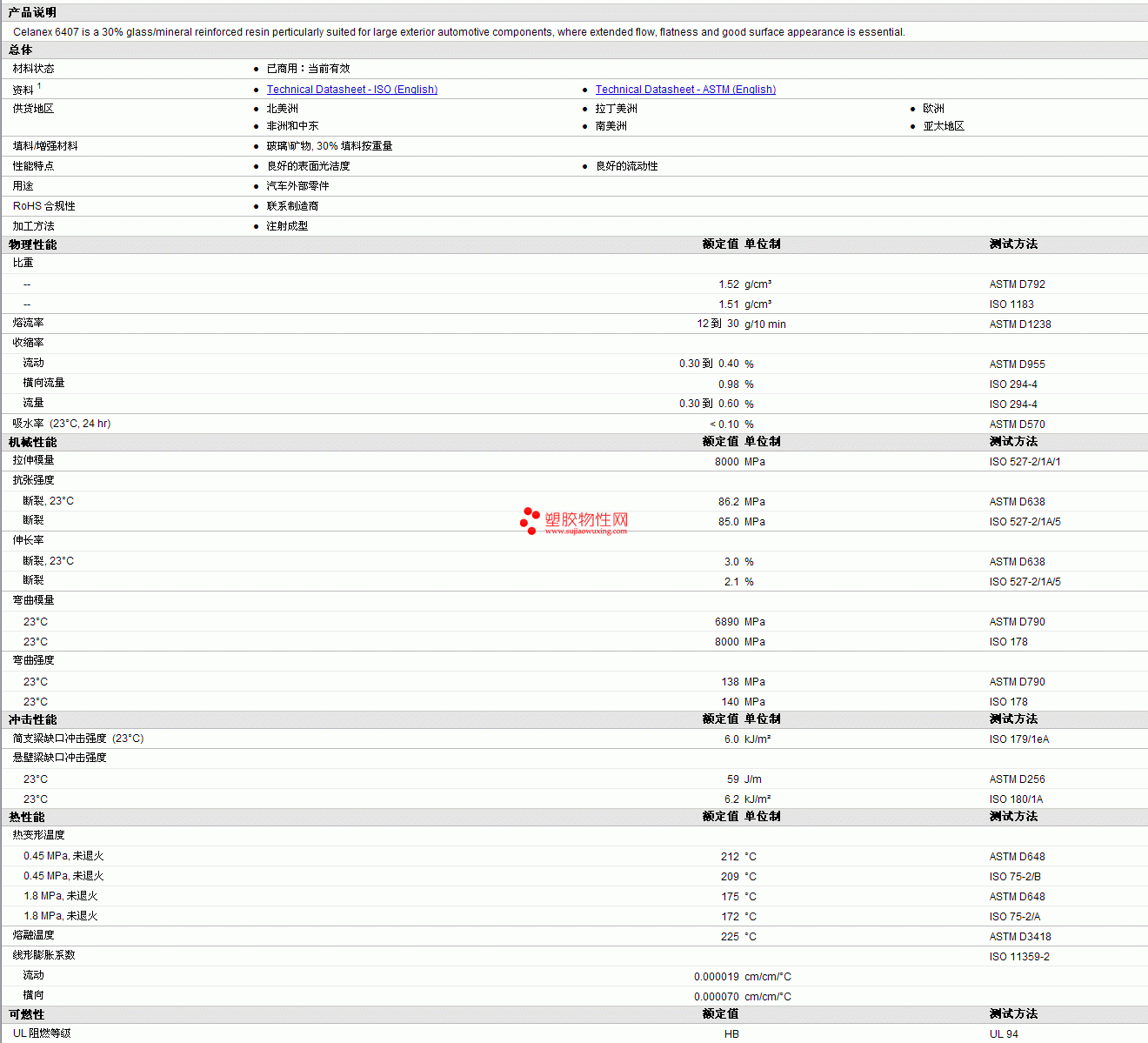Click the 弯曲强度 row label

[34, 660]
